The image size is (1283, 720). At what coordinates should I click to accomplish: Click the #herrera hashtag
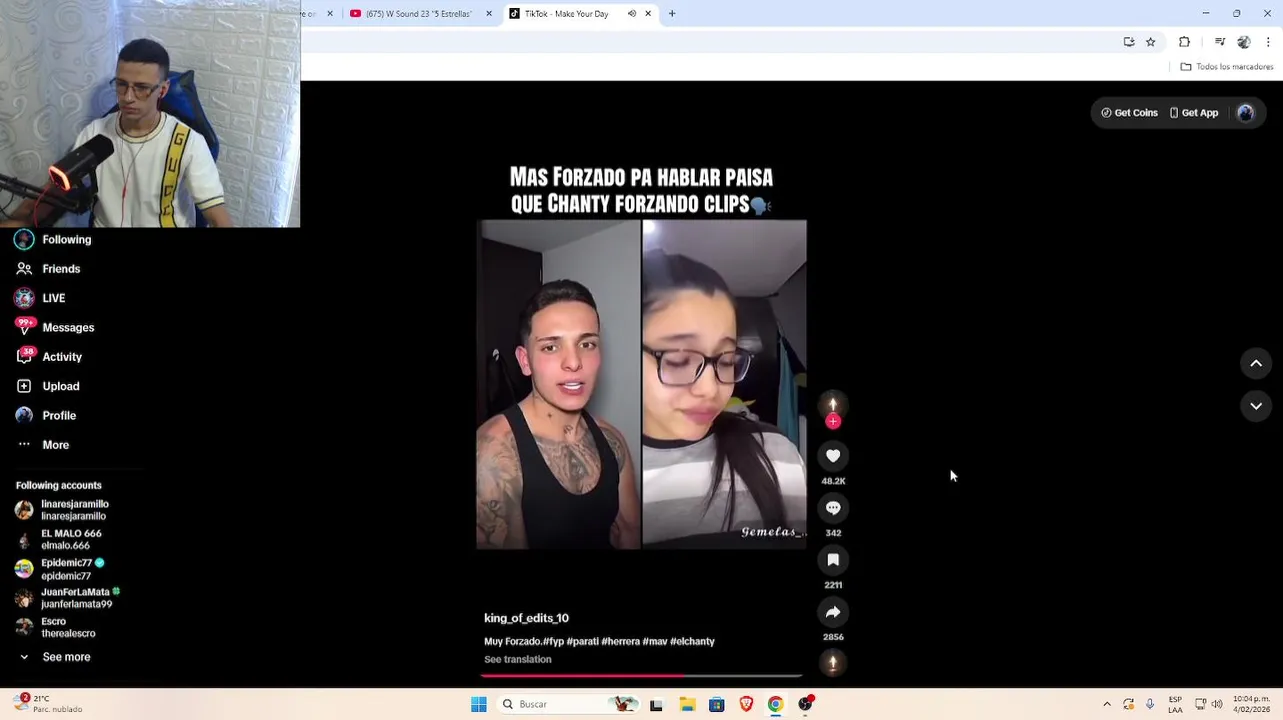(620, 642)
